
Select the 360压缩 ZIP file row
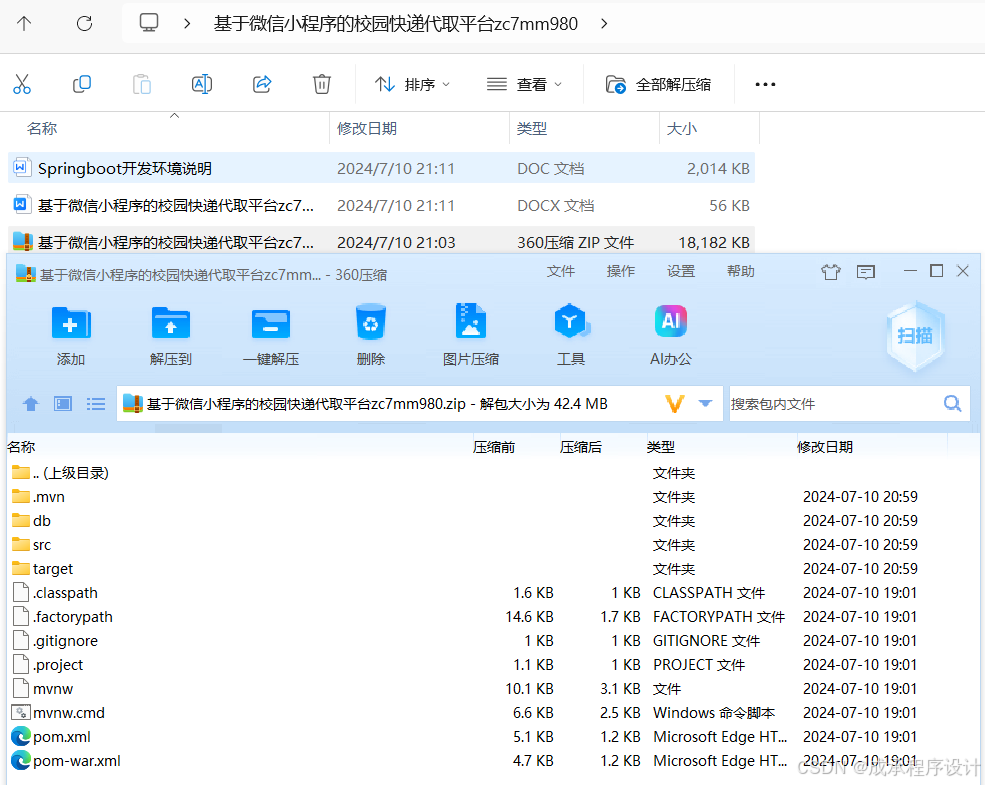tap(381, 242)
